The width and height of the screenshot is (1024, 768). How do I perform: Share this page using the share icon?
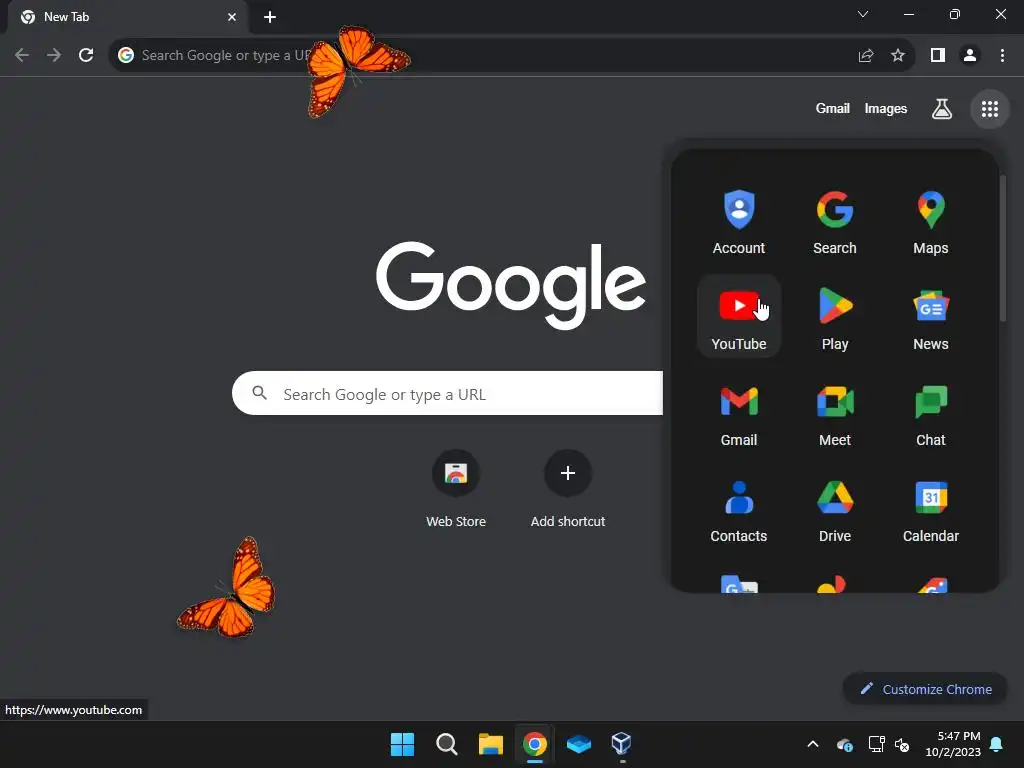tap(866, 56)
